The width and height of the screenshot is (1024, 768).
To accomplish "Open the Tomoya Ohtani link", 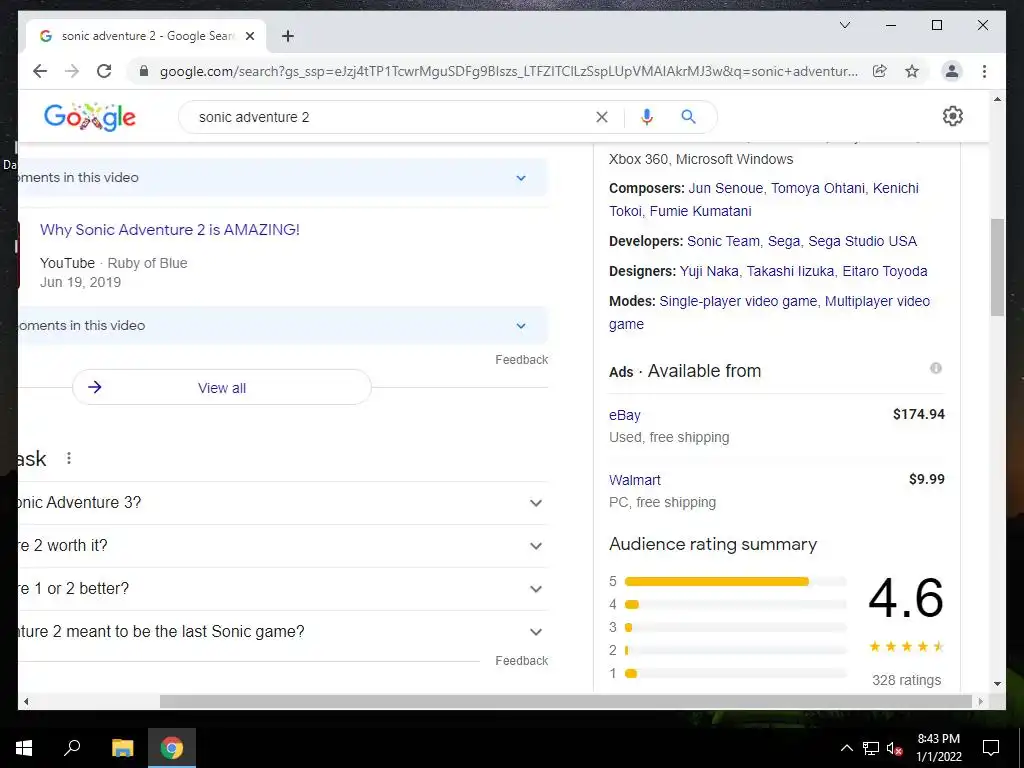I will point(818,188).
